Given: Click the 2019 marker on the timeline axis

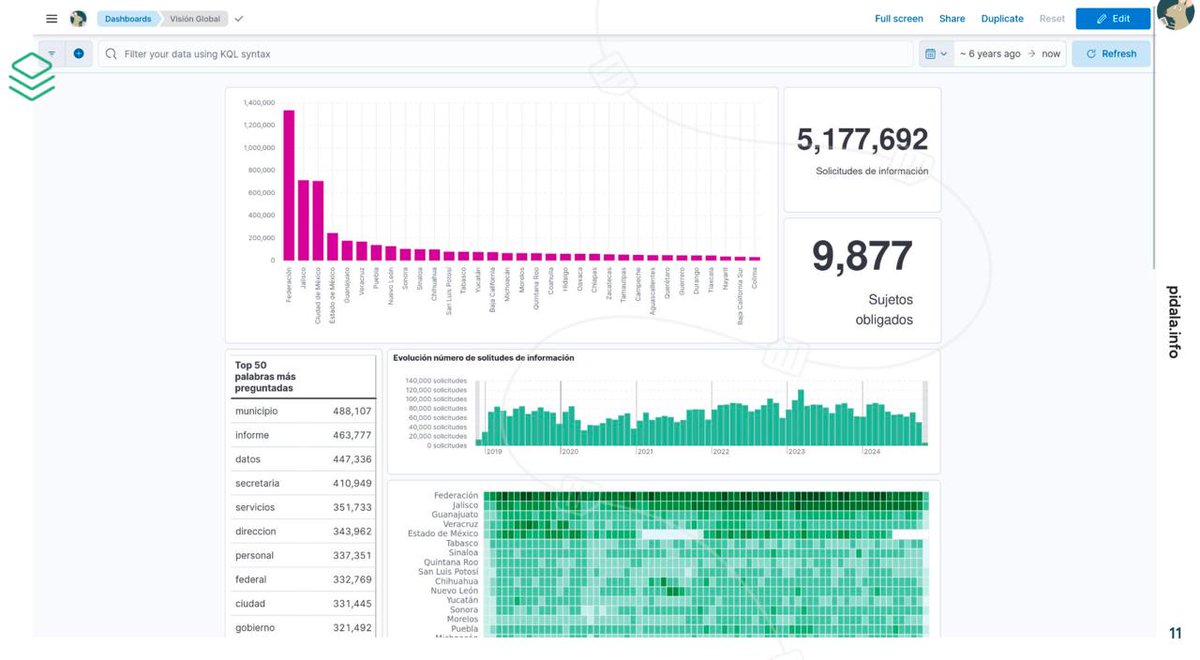Looking at the screenshot, I should (494, 452).
